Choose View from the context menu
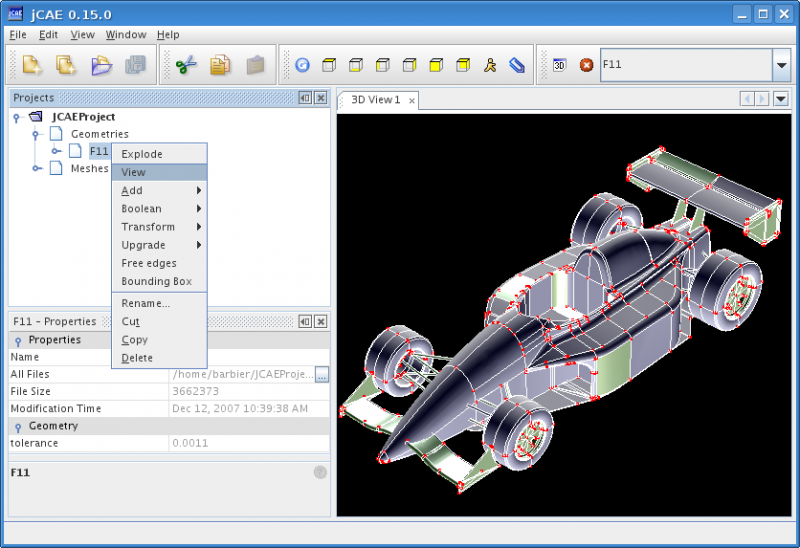This screenshot has width=800, height=548. (x=133, y=172)
